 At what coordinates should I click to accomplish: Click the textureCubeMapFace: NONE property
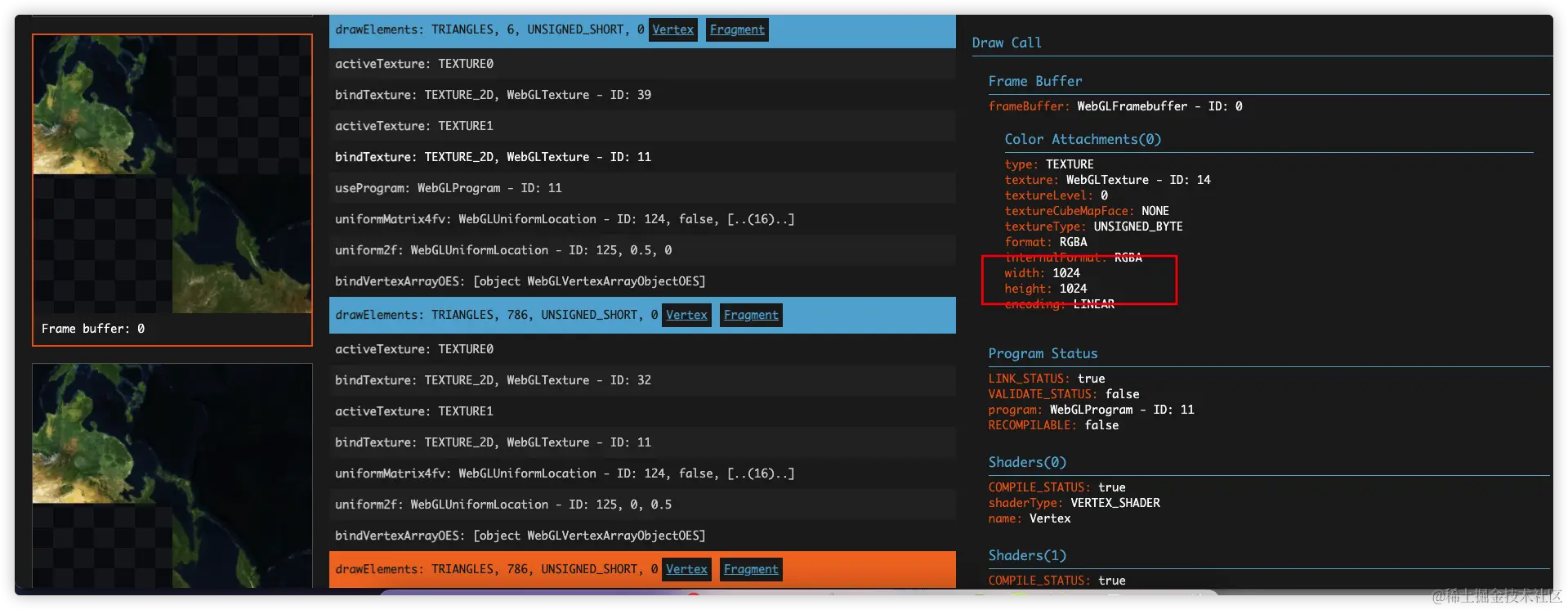click(x=1087, y=211)
